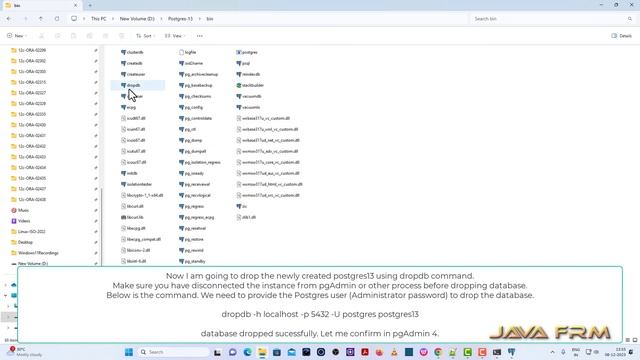Open the New dropdown in toolbar
640x360 pixels.
click(17, 36)
